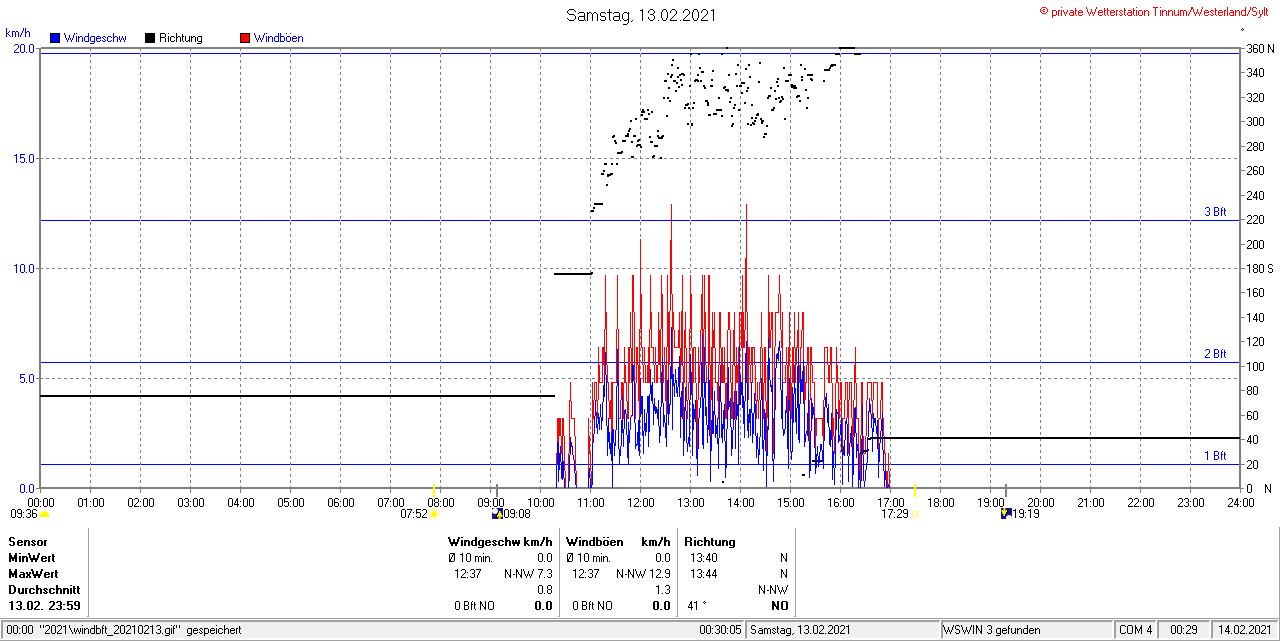Click the km/h axis unit label
This screenshot has width=1280, height=641.
pyautogui.click(x=19, y=33)
